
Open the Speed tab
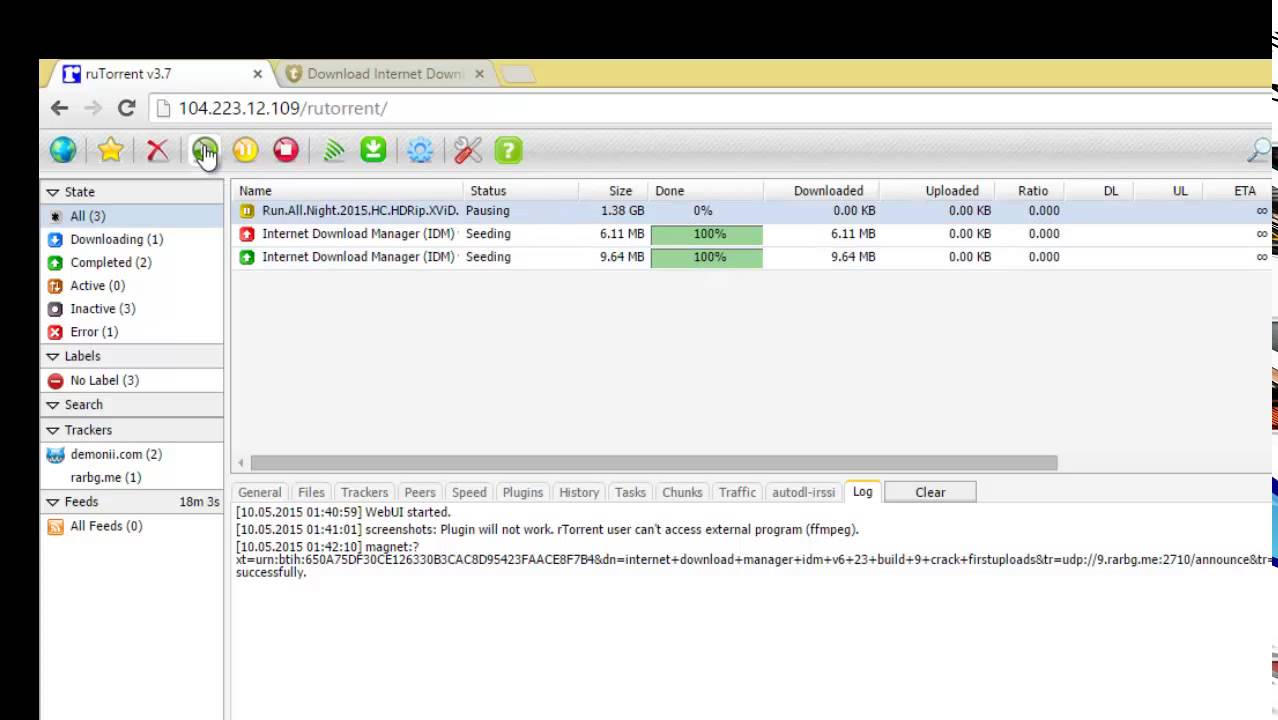tap(468, 492)
